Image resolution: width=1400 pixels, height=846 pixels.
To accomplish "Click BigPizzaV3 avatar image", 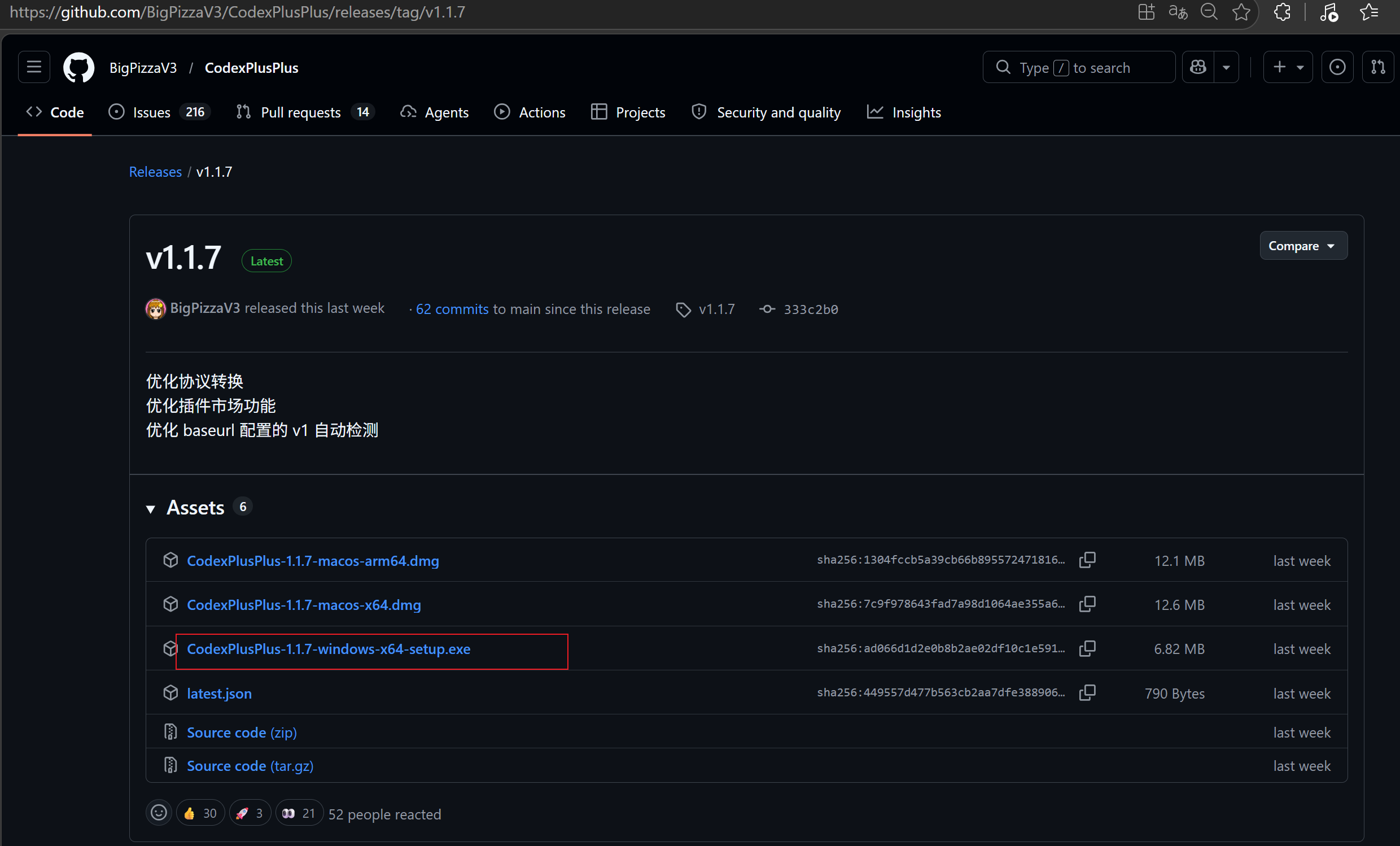I will pos(156,309).
